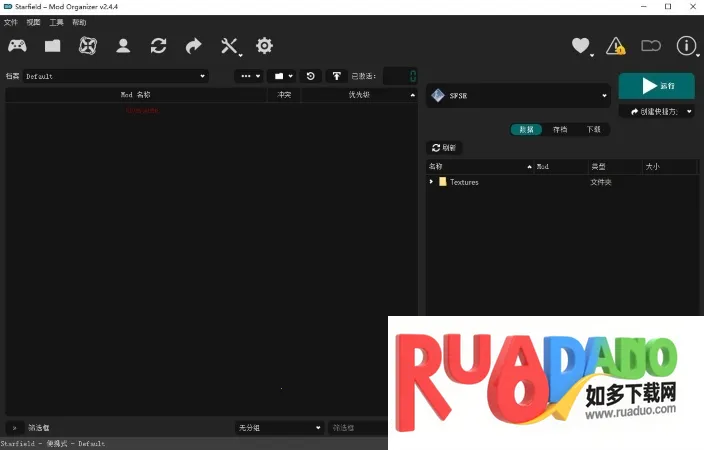Open the Tools wrench-screwdriver icon
The image size is (704, 450).
[230, 45]
